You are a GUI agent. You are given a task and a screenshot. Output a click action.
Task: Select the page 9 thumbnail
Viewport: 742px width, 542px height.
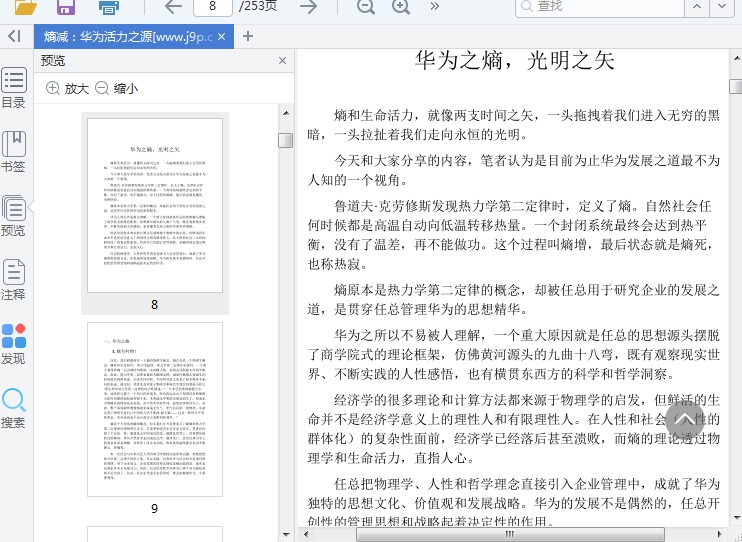coord(155,409)
